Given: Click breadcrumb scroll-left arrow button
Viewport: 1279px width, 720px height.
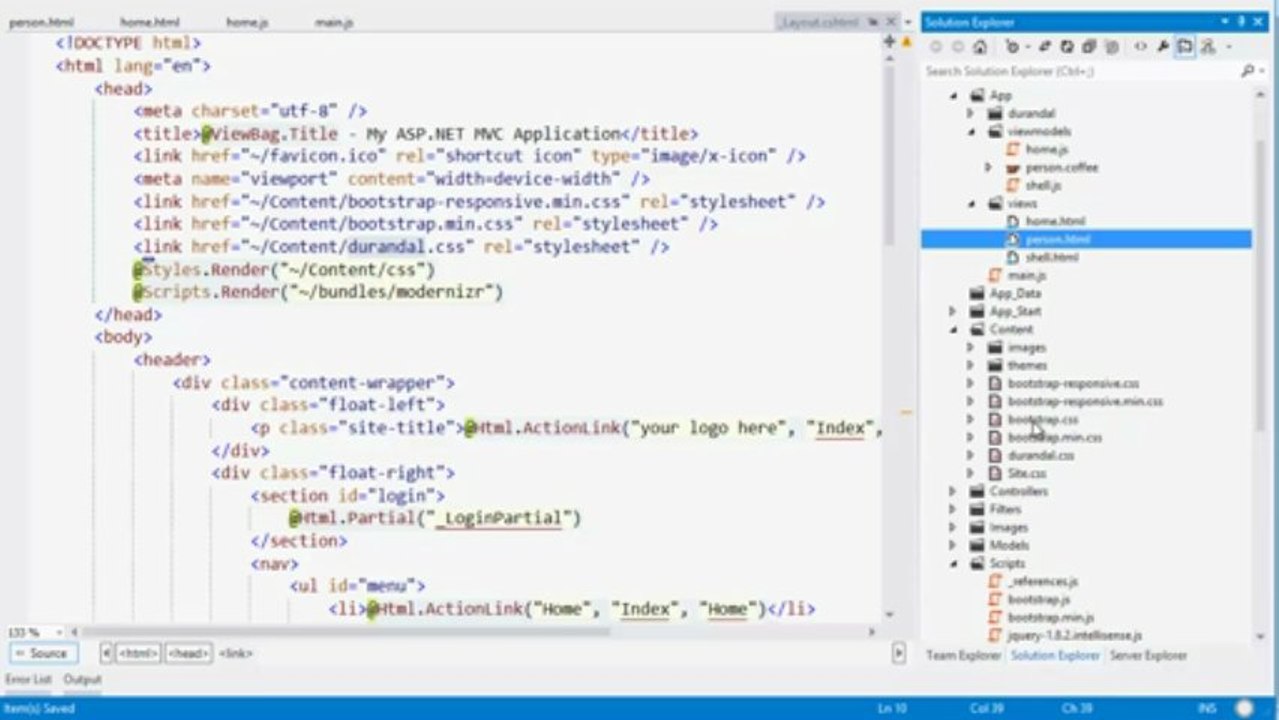Looking at the screenshot, I should 106,653.
